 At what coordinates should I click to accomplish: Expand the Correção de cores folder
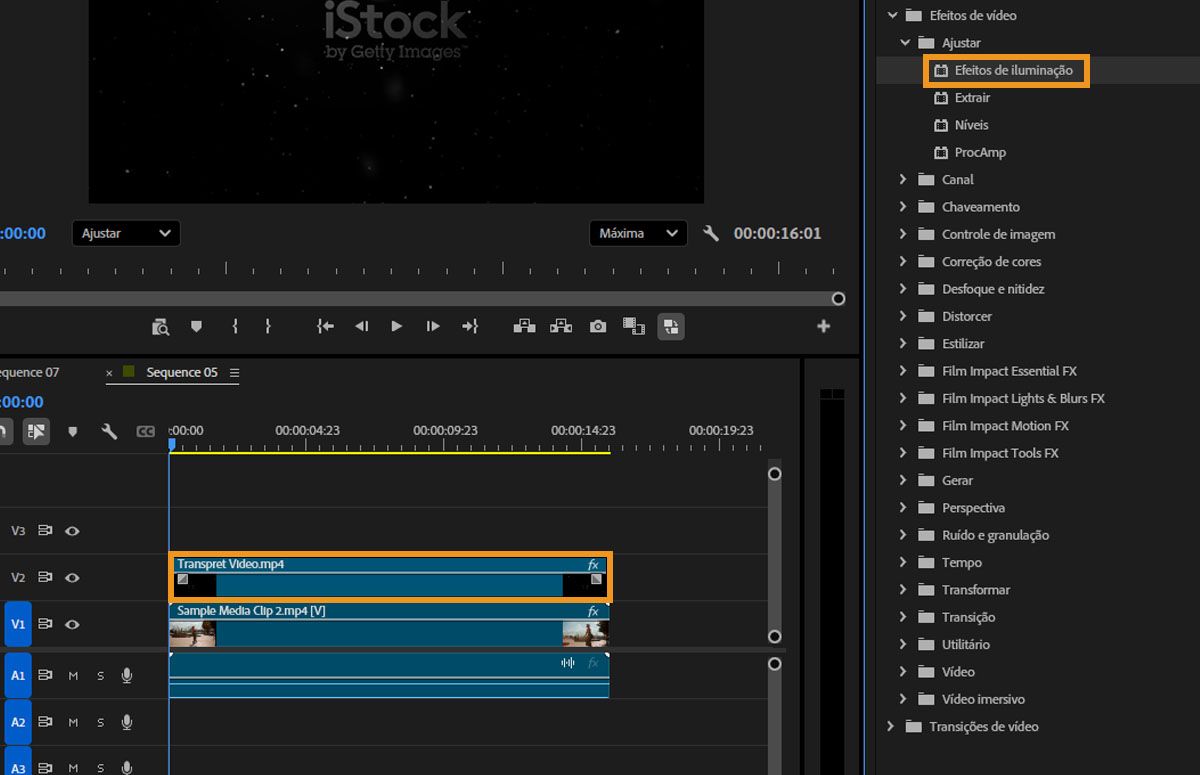pyautogui.click(x=903, y=261)
